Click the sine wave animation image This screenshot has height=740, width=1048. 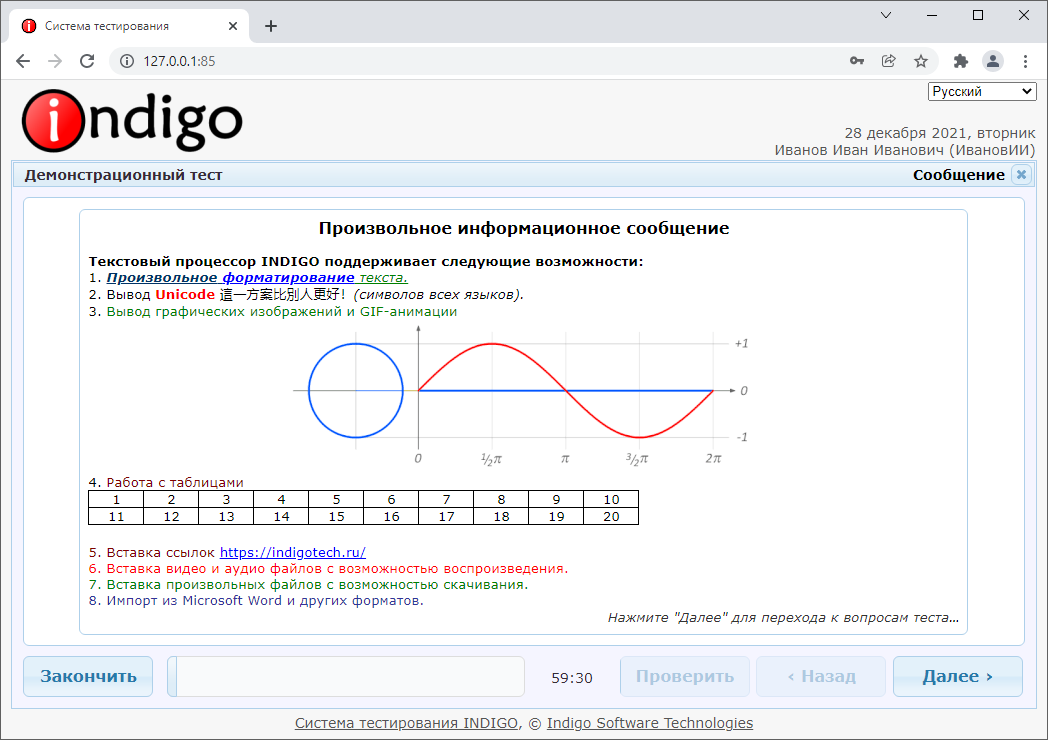(522, 396)
